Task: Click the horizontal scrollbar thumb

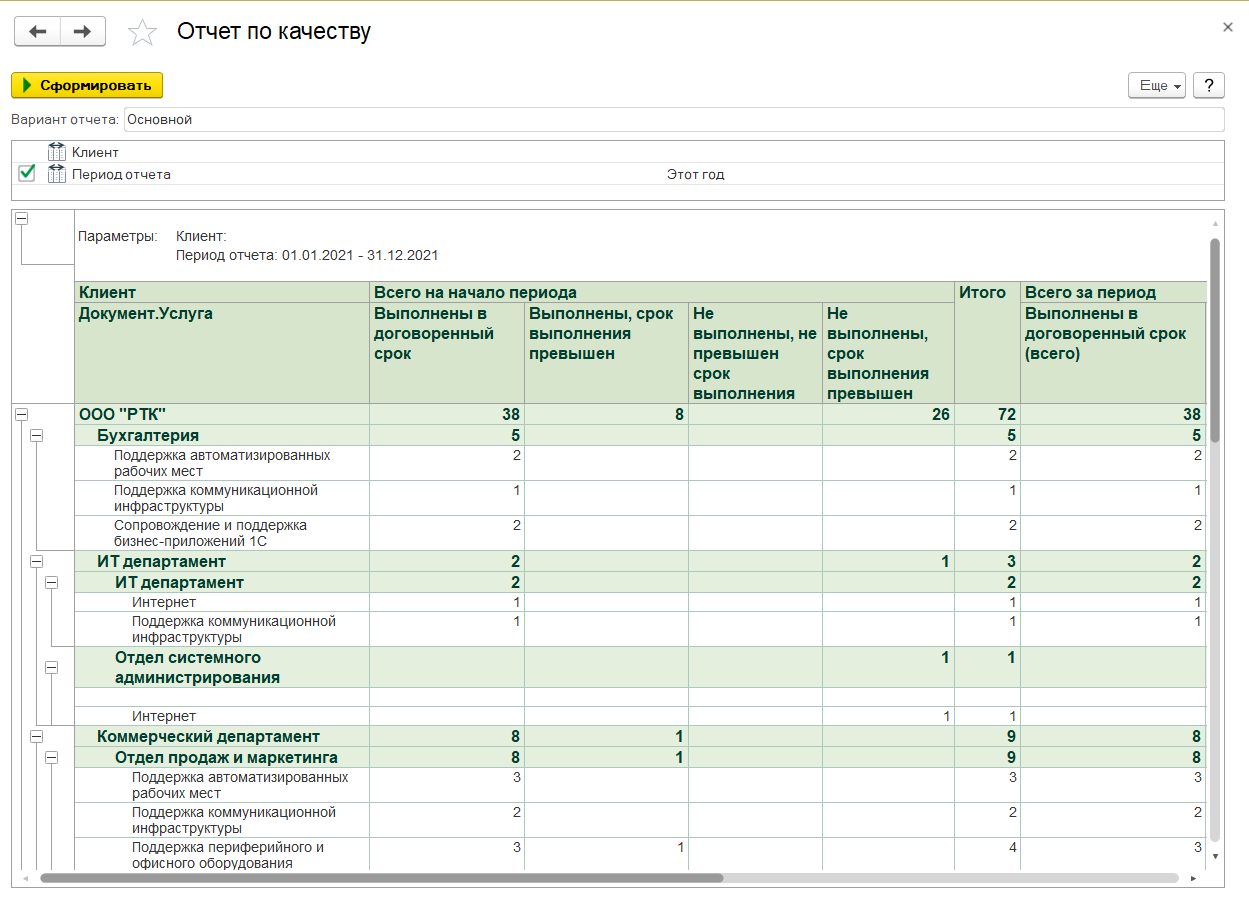Action: click(381, 878)
